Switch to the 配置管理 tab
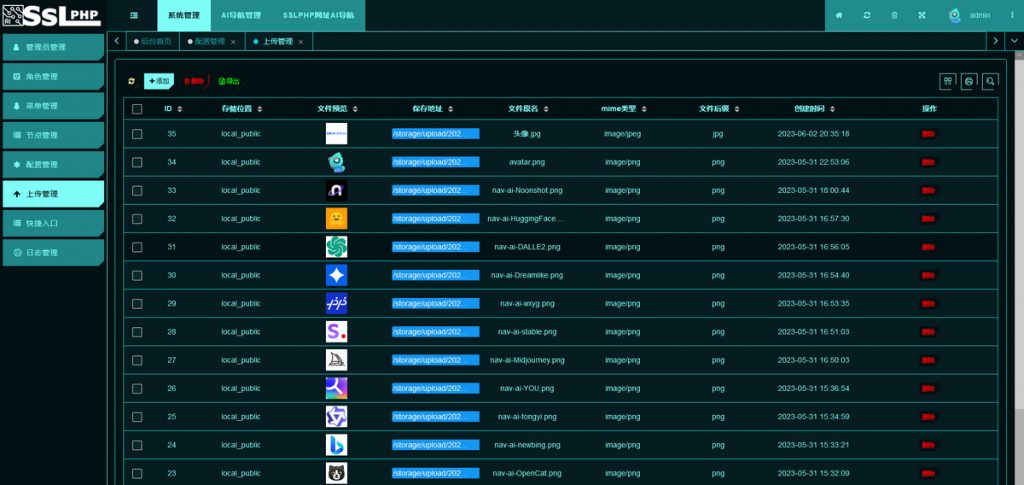The image size is (1024, 485). click(209, 42)
